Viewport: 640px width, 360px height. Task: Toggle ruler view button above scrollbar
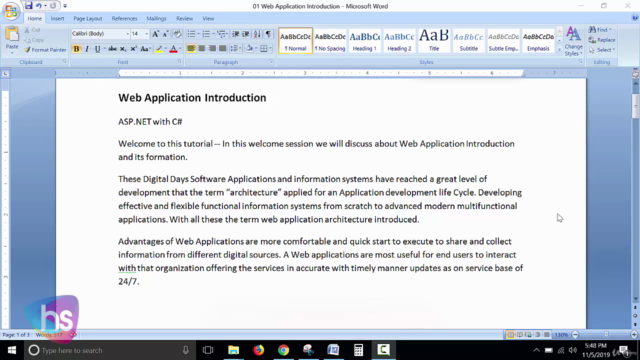636,74
